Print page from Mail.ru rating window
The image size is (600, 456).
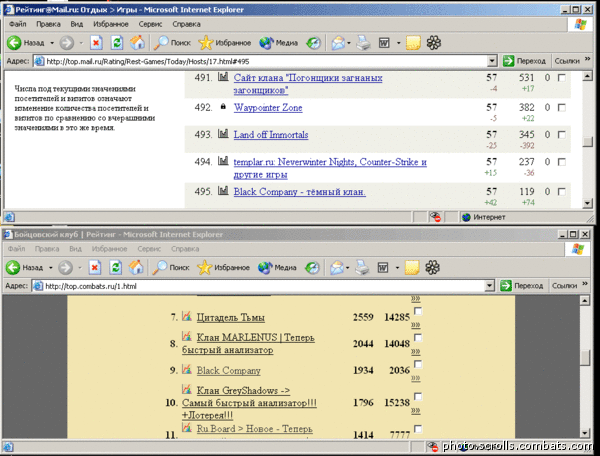click(363, 43)
